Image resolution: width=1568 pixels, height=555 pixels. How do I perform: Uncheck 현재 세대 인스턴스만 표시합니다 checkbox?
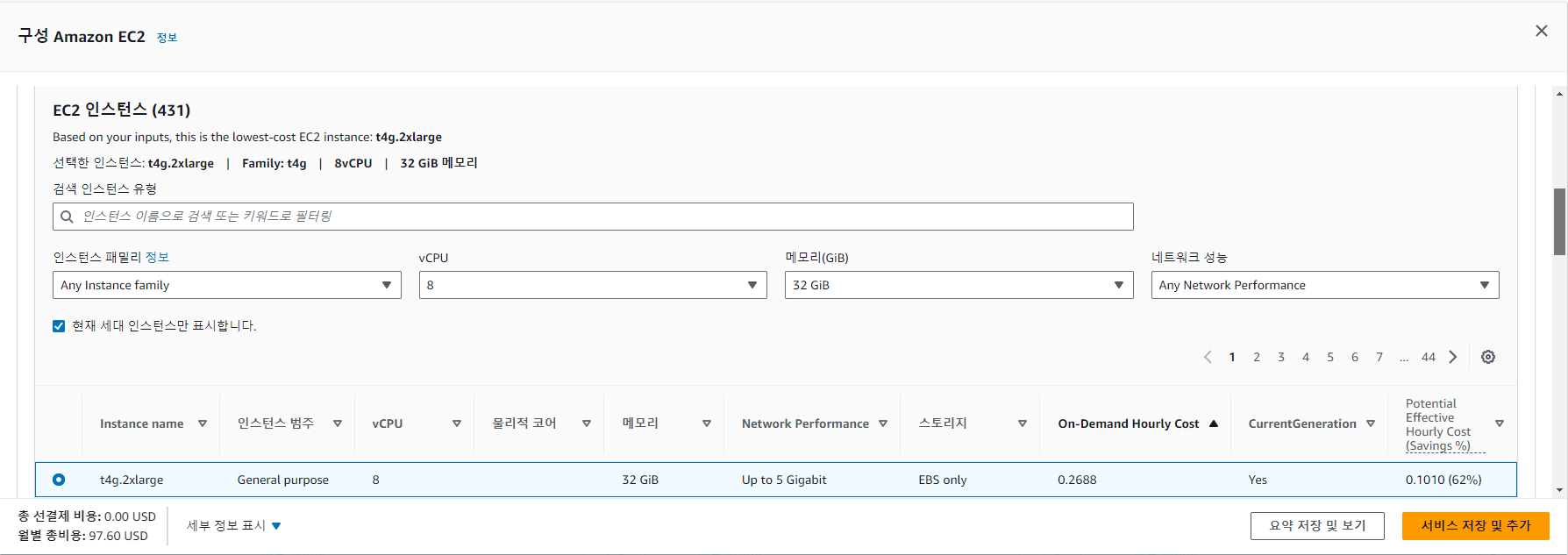[59, 326]
